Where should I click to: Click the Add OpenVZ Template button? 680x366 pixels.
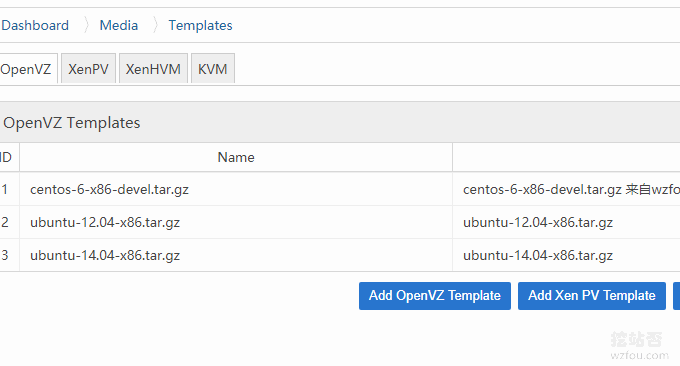pyautogui.click(x=435, y=296)
